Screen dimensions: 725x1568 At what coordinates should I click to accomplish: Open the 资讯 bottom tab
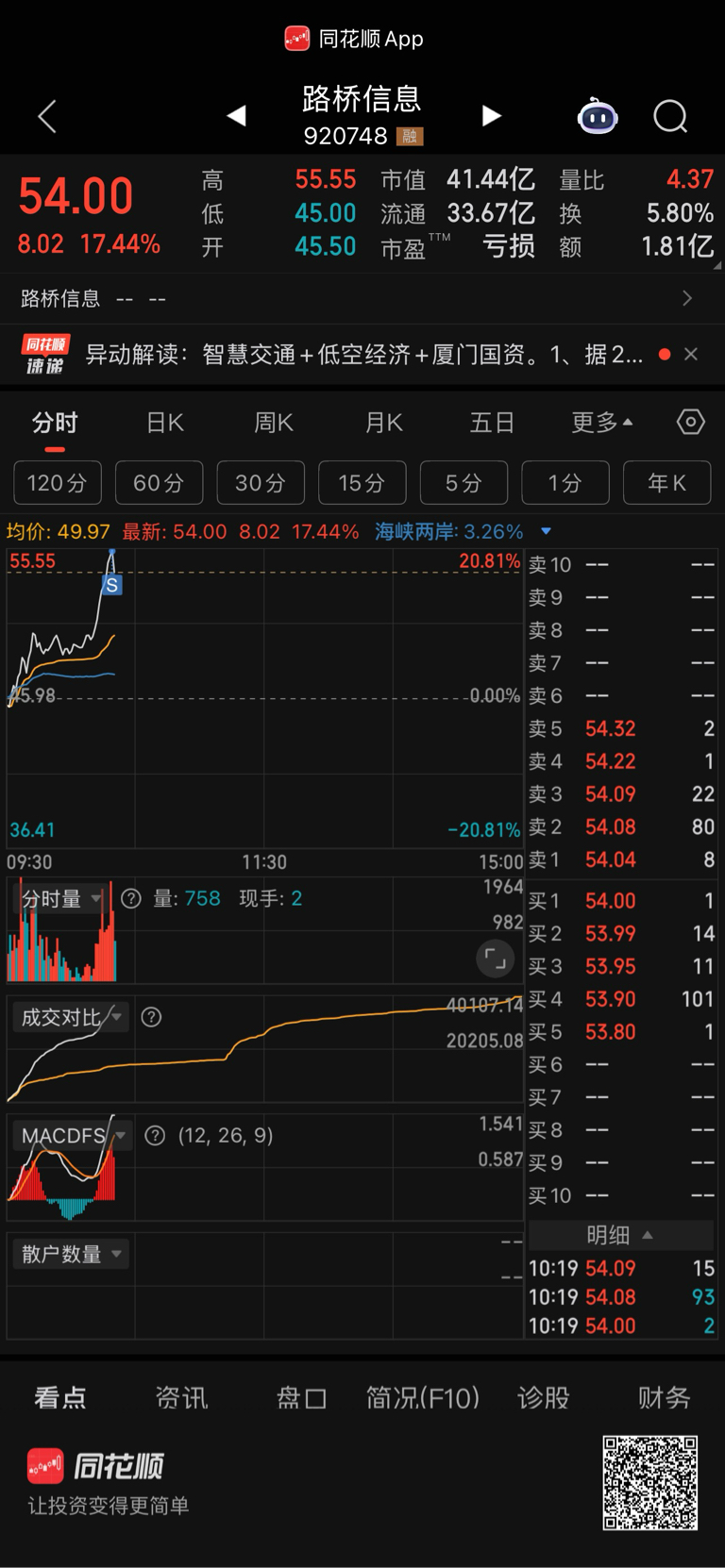181,1397
